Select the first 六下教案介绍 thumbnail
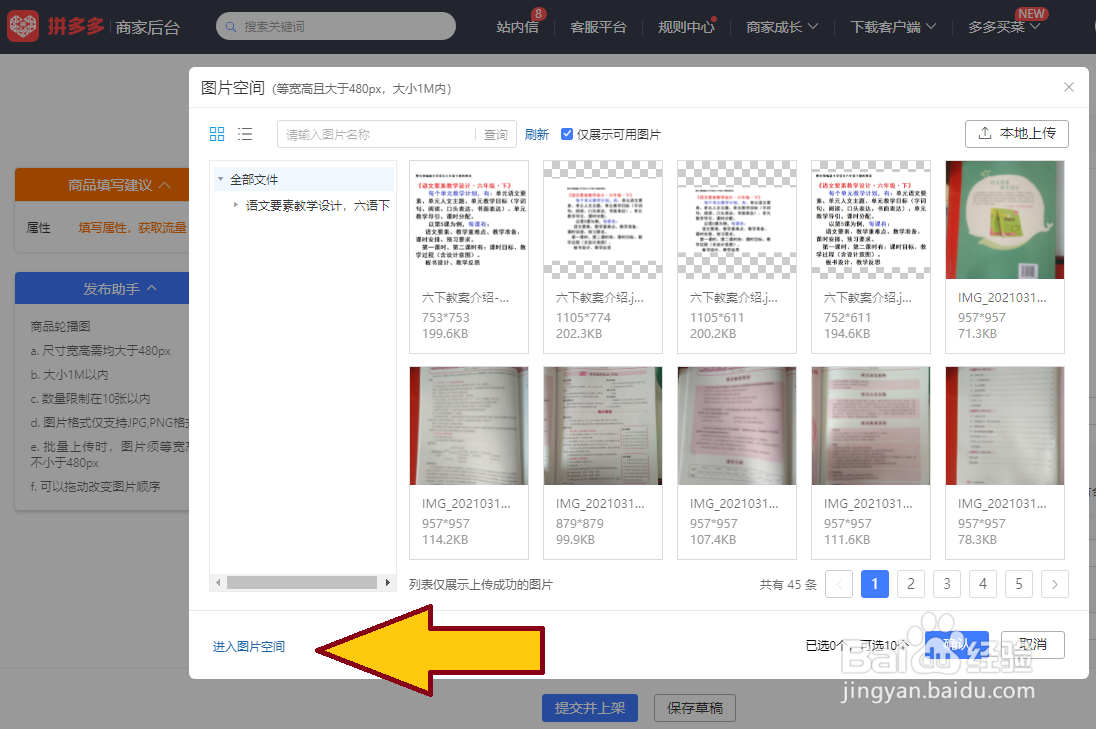The image size is (1096, 729). [468, 220]
